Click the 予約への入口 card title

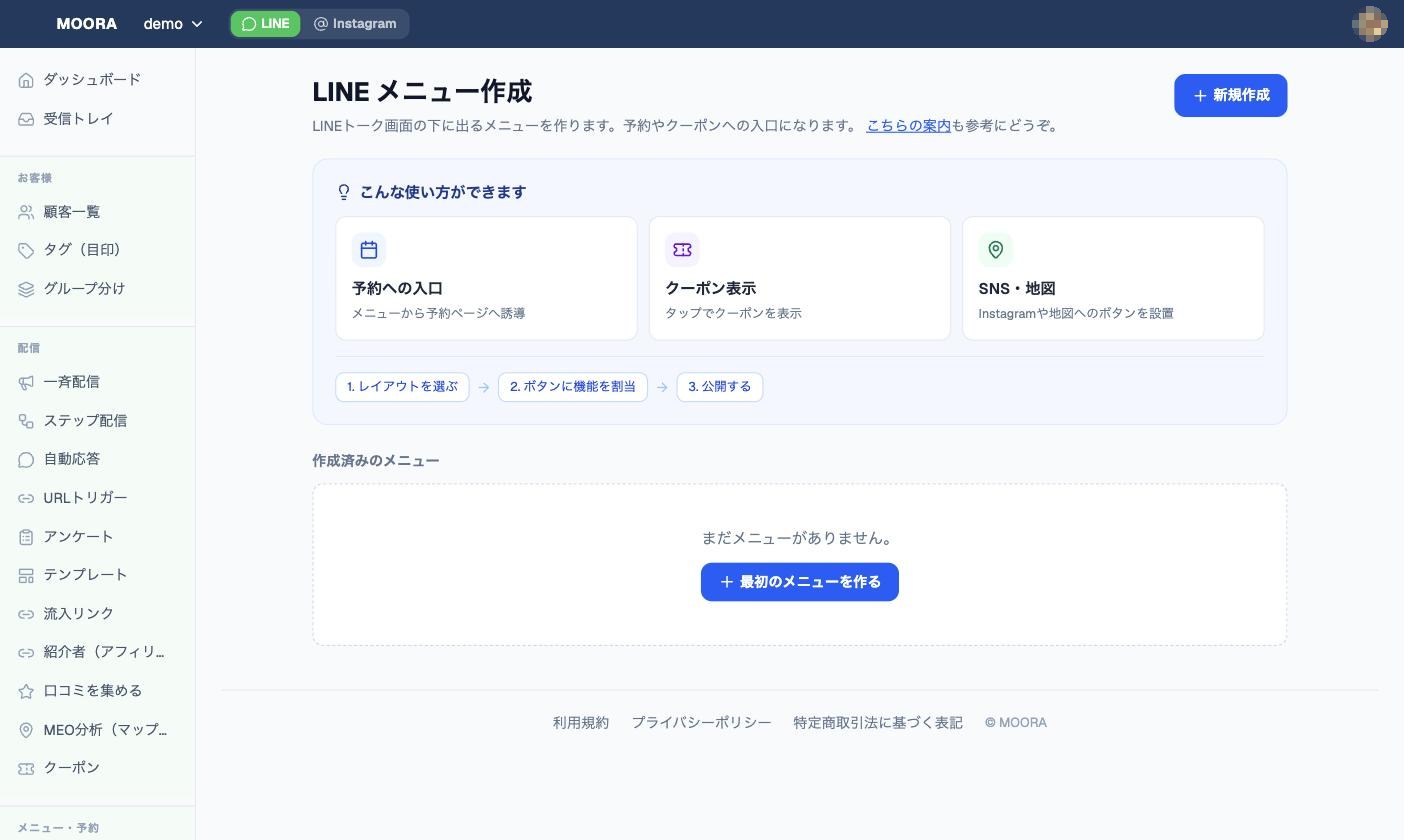click(397, 289)
